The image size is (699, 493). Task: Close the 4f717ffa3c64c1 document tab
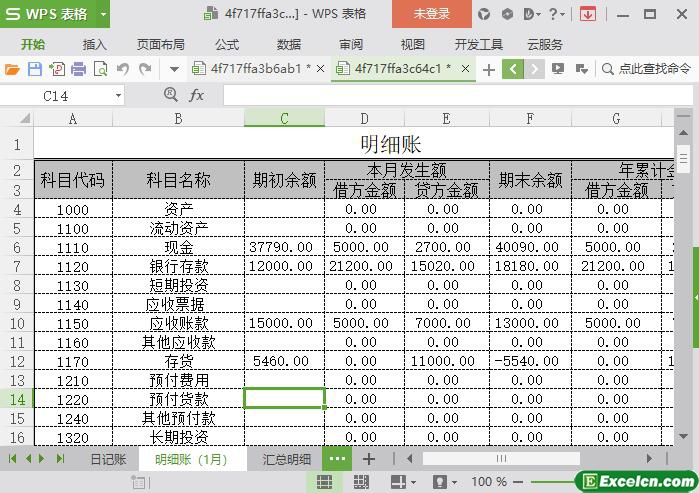tap(465, 69)
